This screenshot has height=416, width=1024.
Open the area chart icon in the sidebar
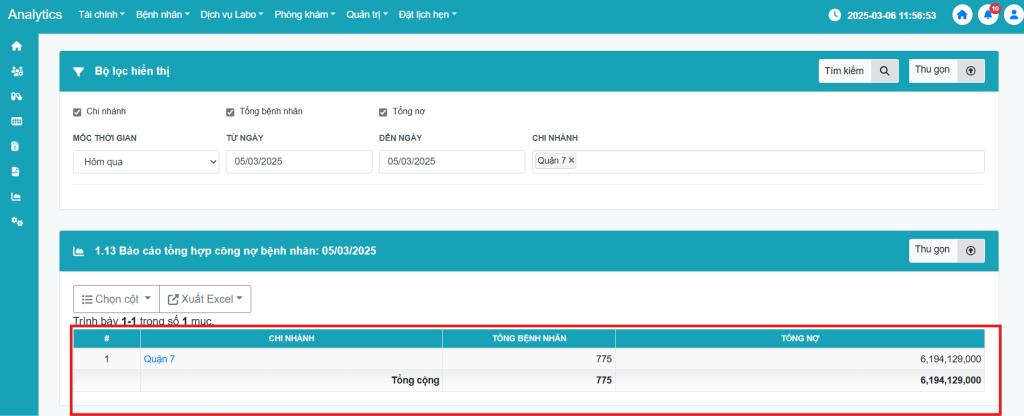16,196
